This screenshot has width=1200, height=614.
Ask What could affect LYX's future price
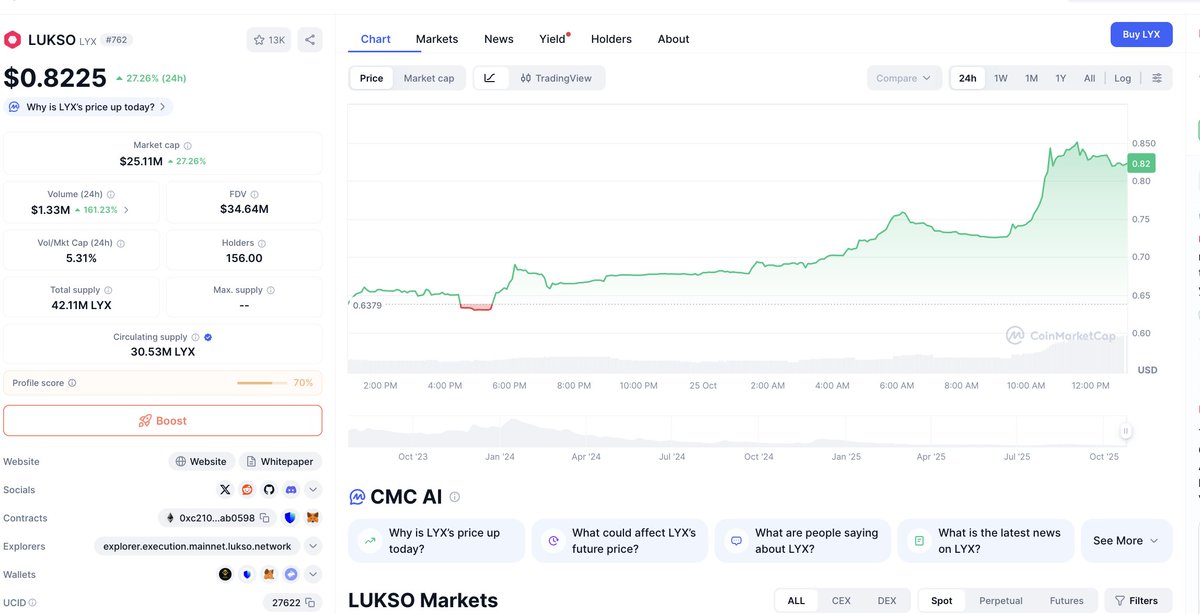point(619,540)
